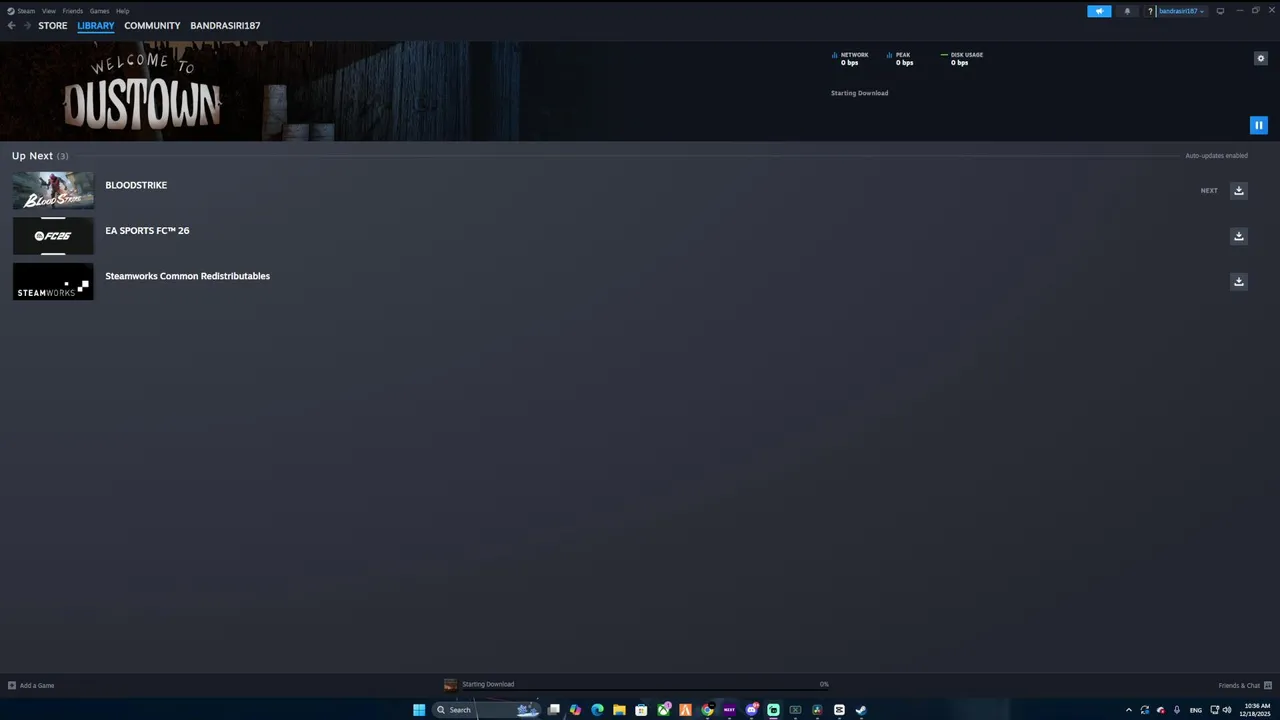Open Microsoft Edge from taskbar
The width and height of the screenshot is (1280, 720).
pos(597,710)
